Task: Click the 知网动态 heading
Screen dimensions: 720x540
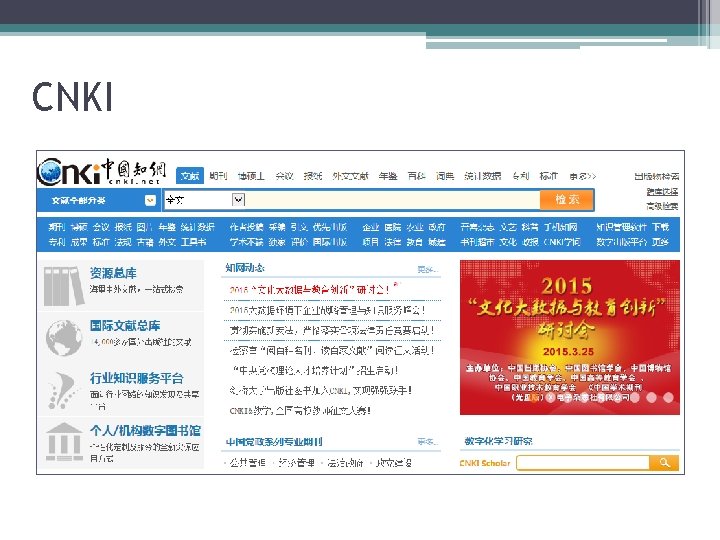Action: tap(245, 268)
